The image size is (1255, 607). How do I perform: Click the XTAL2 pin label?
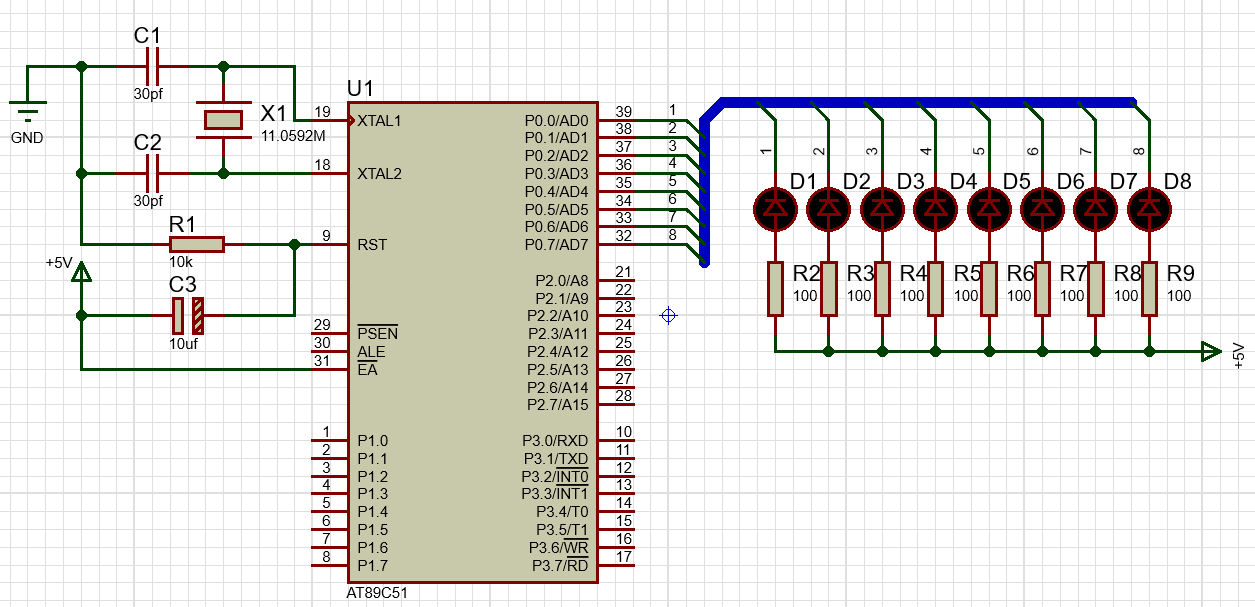[379, 174]
